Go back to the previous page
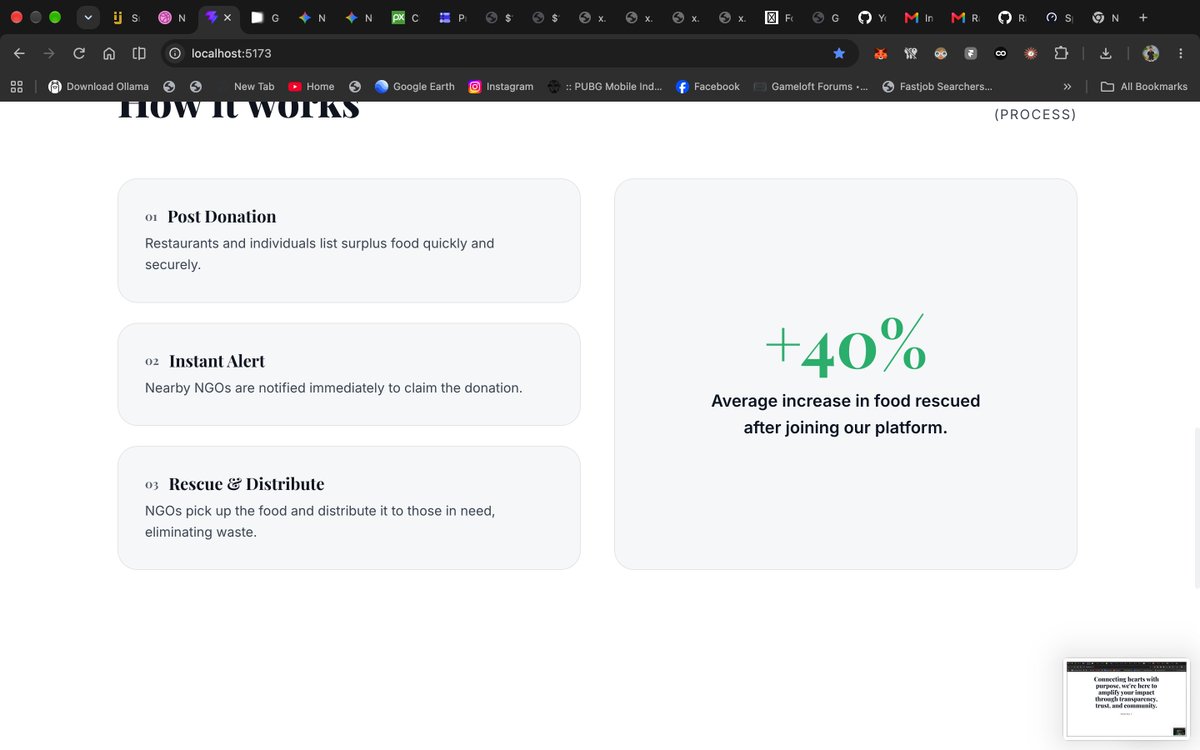1200x750 pixels. pyautogui.click(x=19, y=53)
